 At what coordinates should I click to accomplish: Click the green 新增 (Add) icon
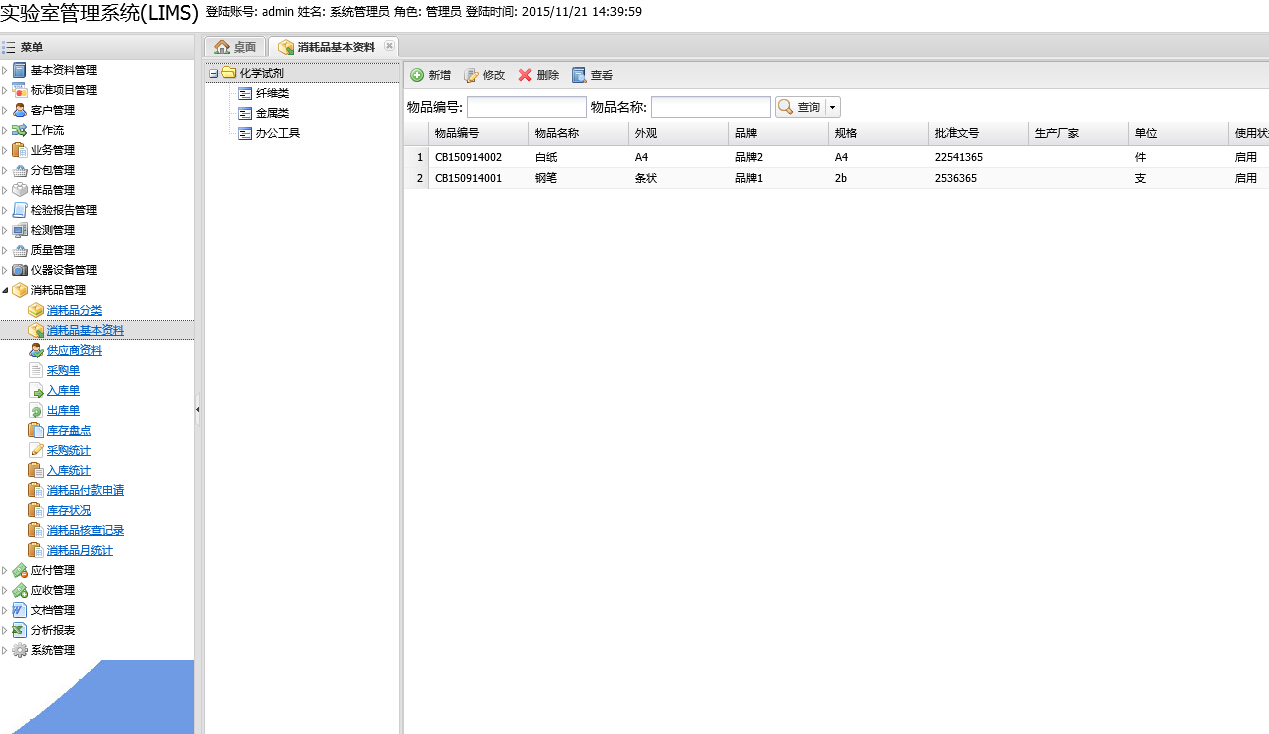tap(417, 75)
